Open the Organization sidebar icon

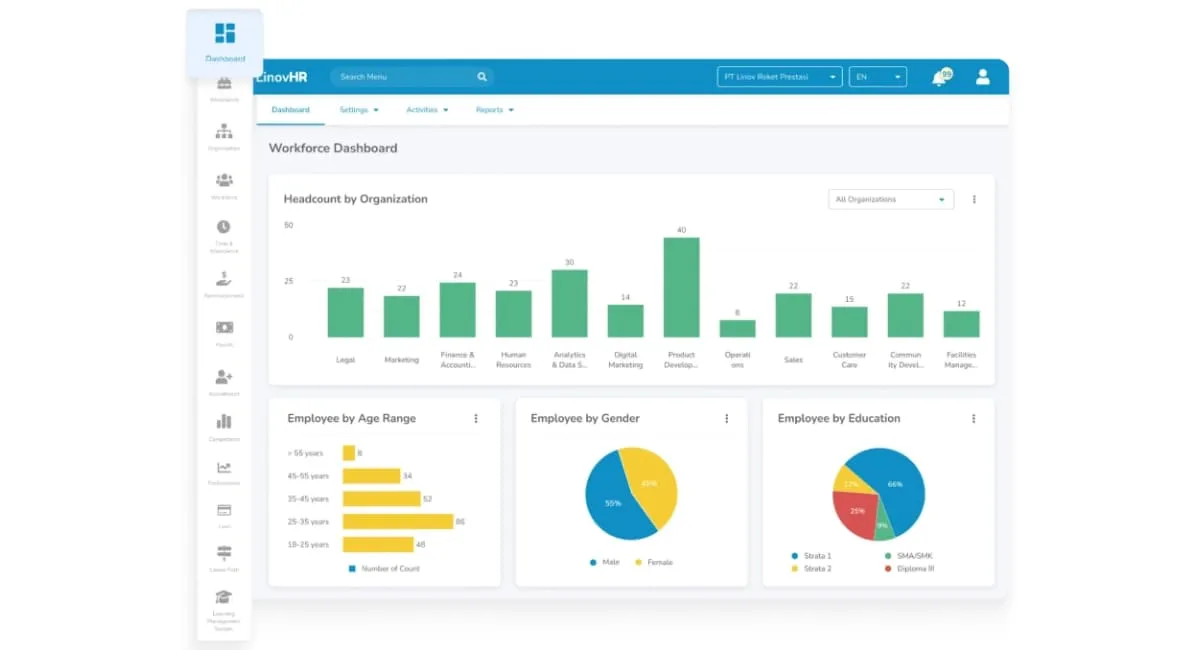(224, 132)
